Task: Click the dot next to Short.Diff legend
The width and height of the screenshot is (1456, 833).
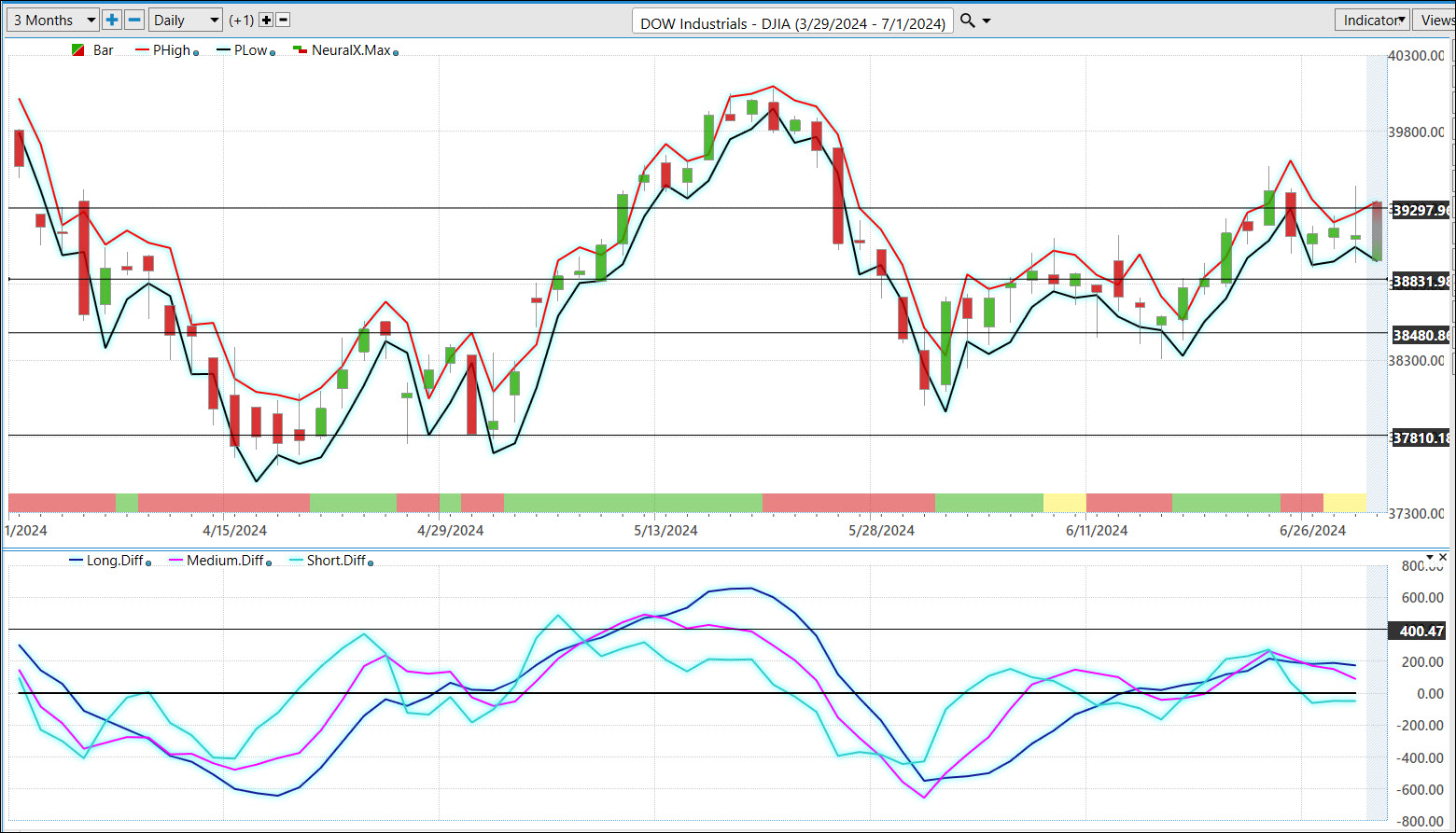Action: (x=371, y=562)
